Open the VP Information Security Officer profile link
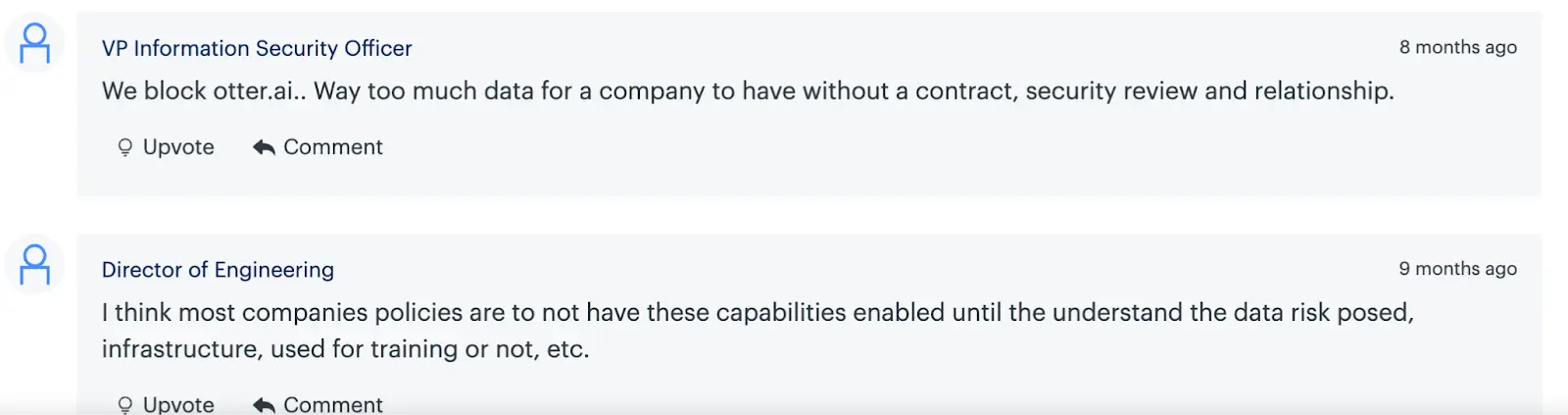Screen dimensions: 1568x415 257,48
